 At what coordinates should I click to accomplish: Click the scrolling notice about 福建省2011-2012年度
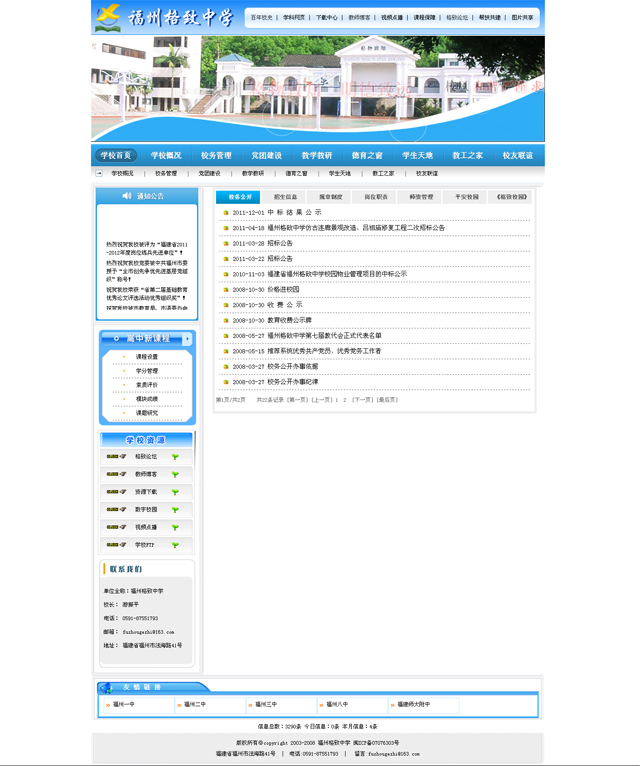coord(147,249)
